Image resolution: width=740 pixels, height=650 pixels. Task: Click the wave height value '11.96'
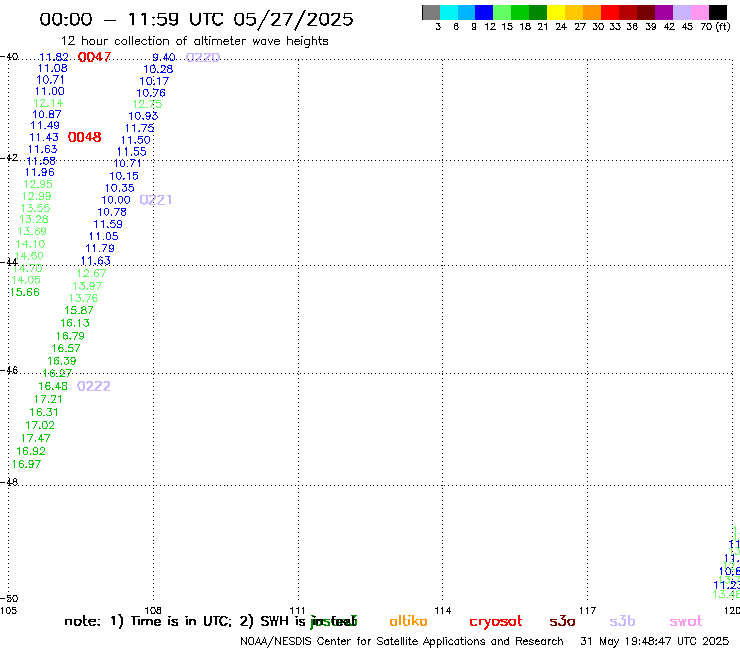40,172
